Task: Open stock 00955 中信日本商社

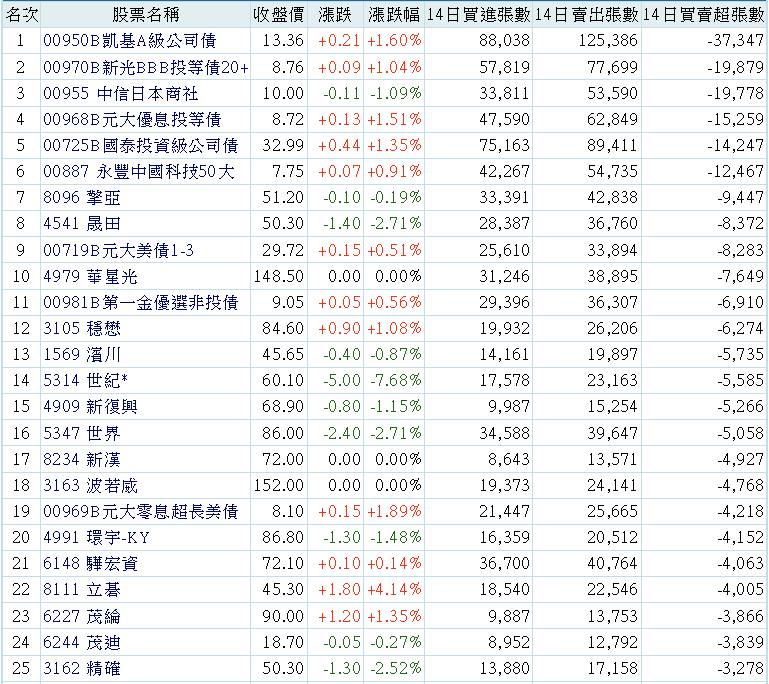Action: [x=121, y=93]
